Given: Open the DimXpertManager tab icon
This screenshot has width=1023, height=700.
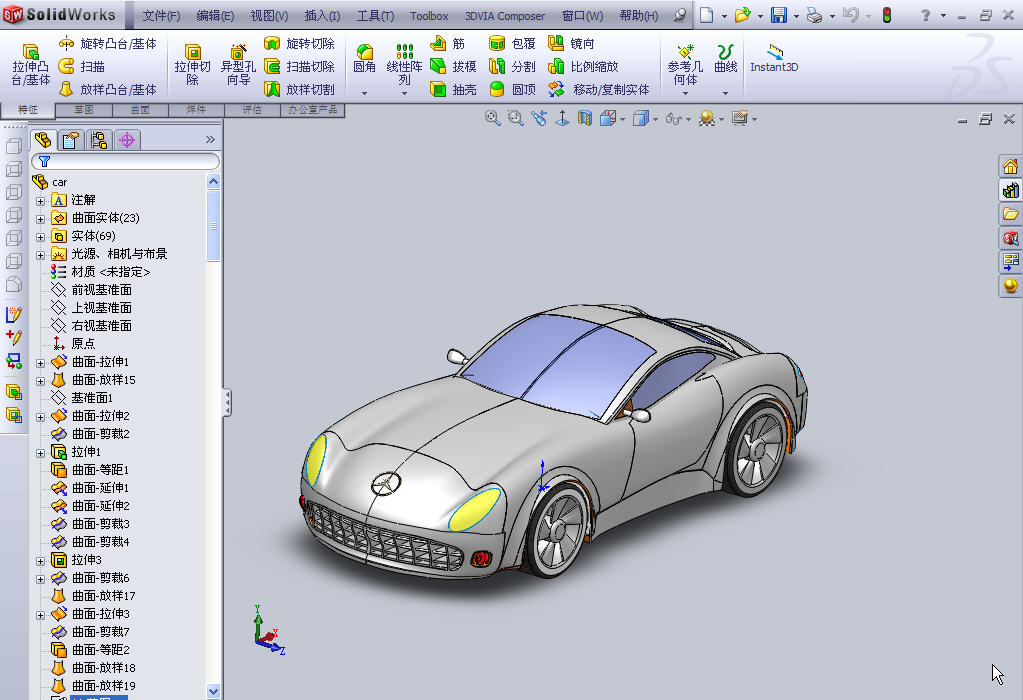Looking at the screenshot, I should (127, 140).
